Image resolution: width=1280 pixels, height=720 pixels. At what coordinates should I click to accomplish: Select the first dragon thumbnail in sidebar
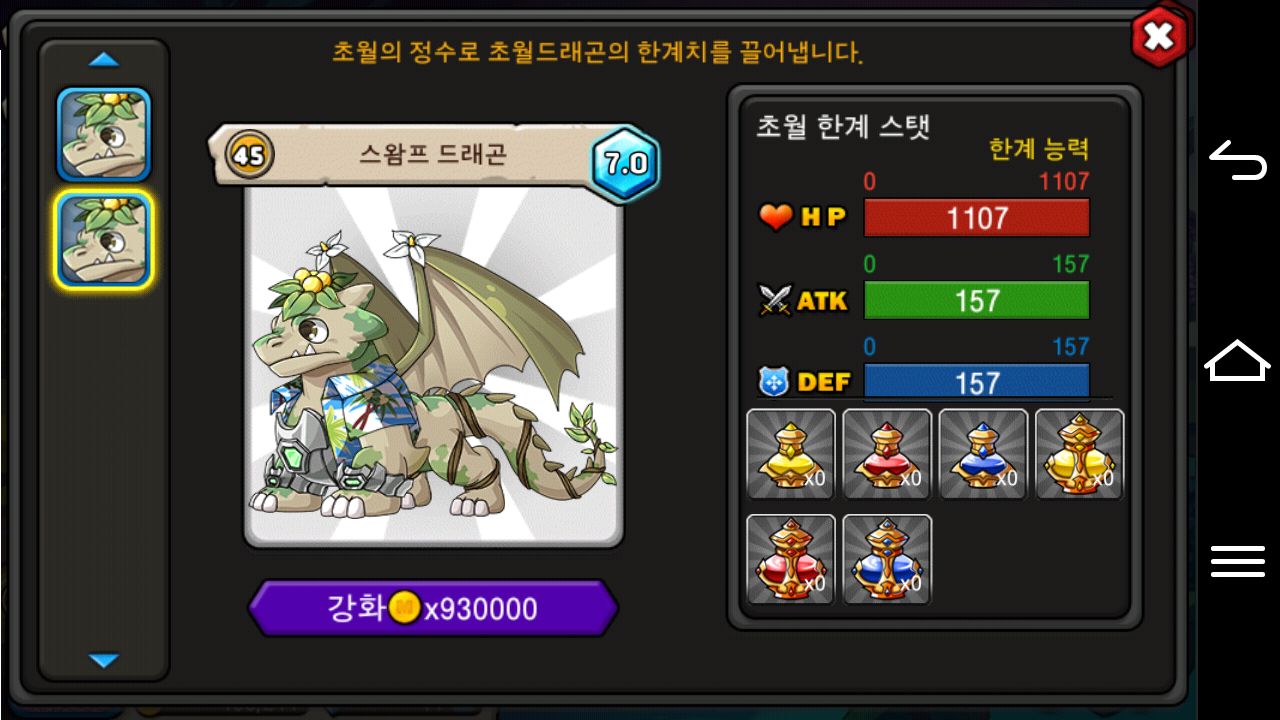tap(104, 134)
